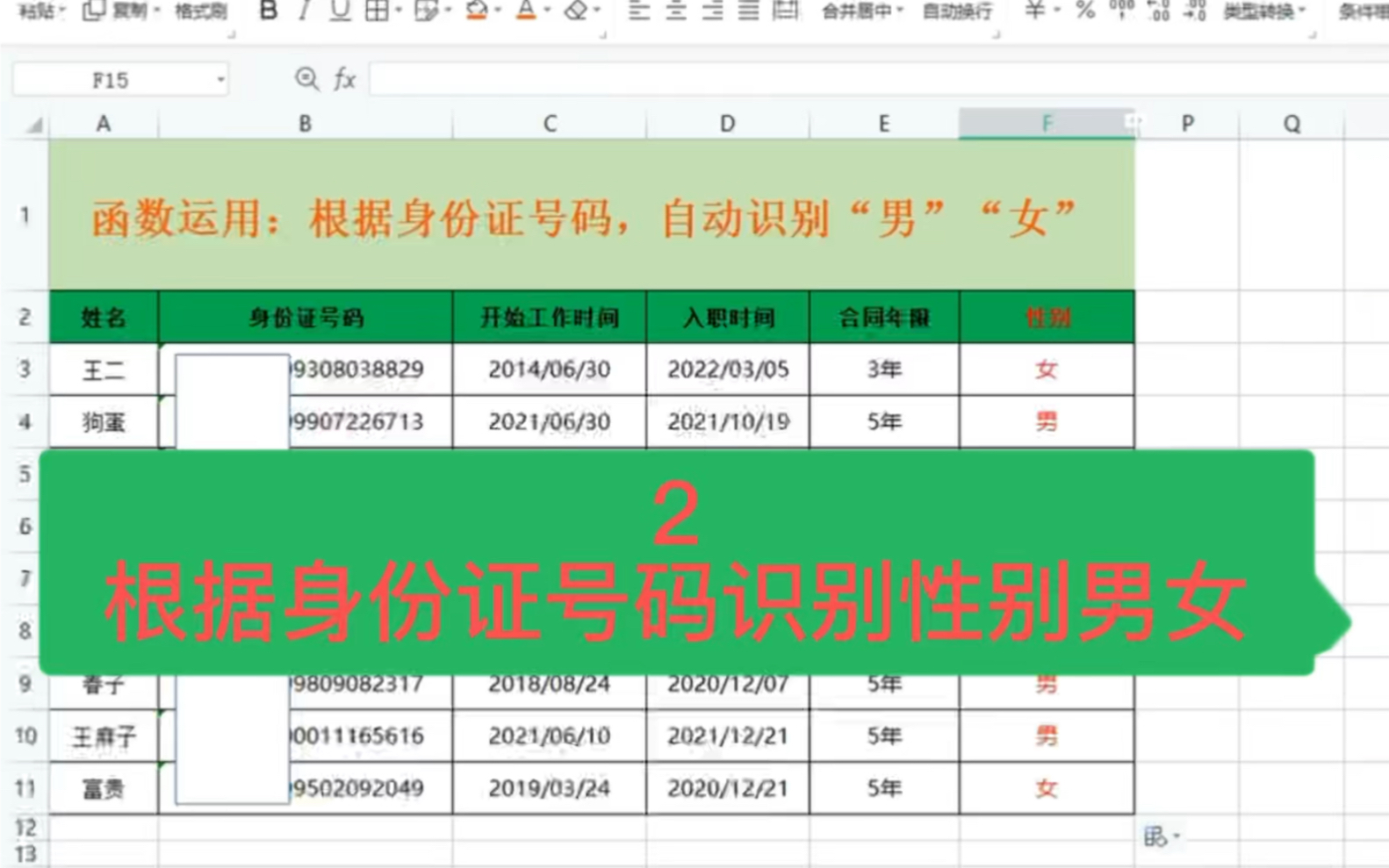Click the title cell starting with 函数运用
Screen dimensions: 1389x868
[x=592, y=215]
